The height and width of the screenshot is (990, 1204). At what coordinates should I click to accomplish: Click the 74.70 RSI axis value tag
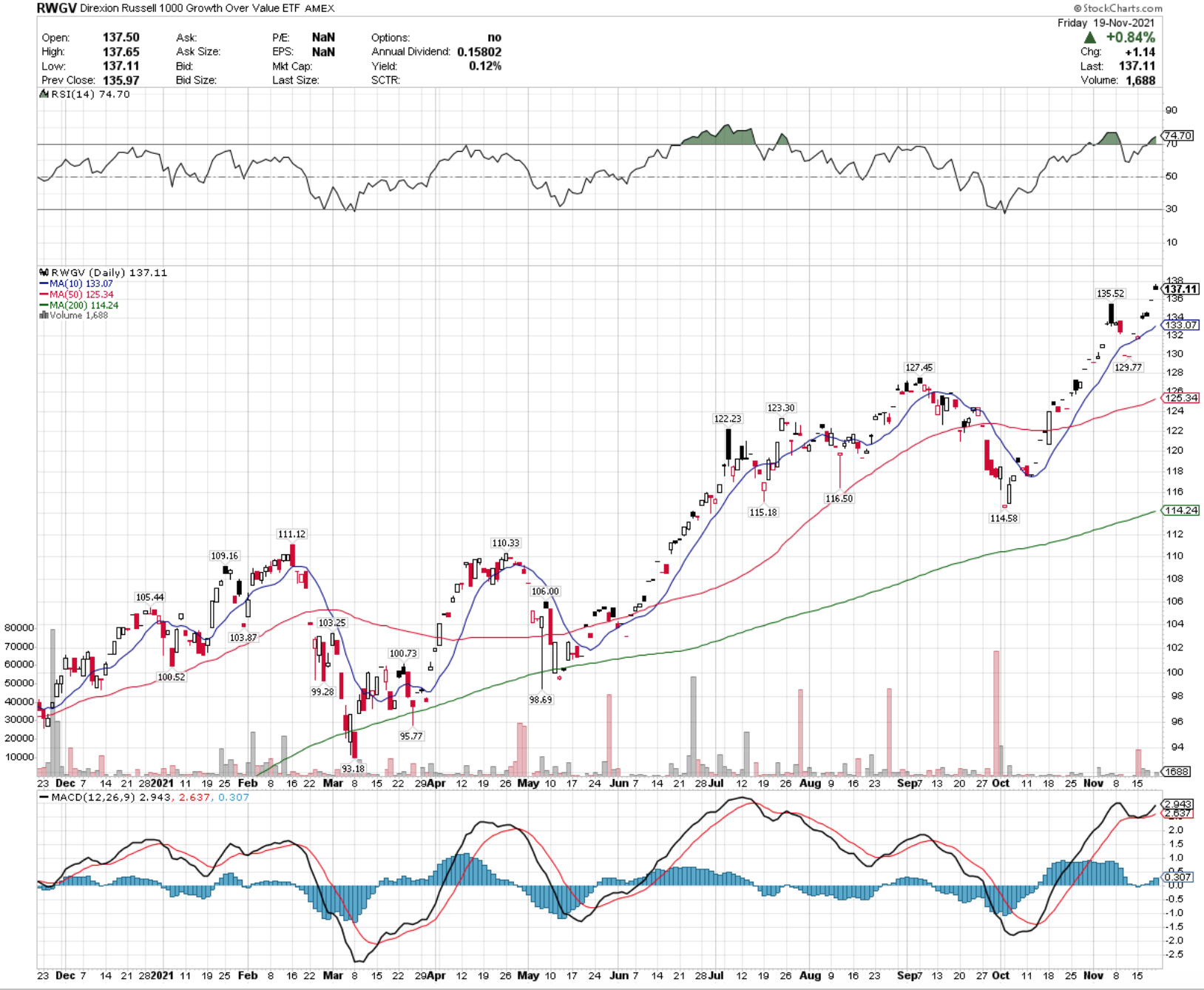[x=1177, y=135]
